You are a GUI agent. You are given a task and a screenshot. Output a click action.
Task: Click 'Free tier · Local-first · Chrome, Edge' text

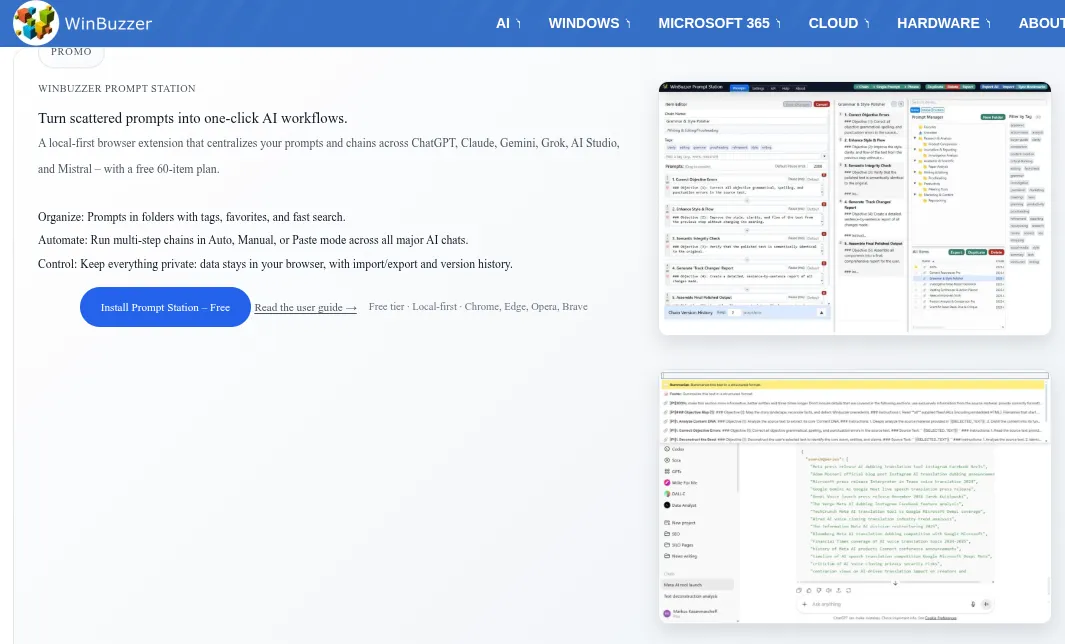point(478,307)
